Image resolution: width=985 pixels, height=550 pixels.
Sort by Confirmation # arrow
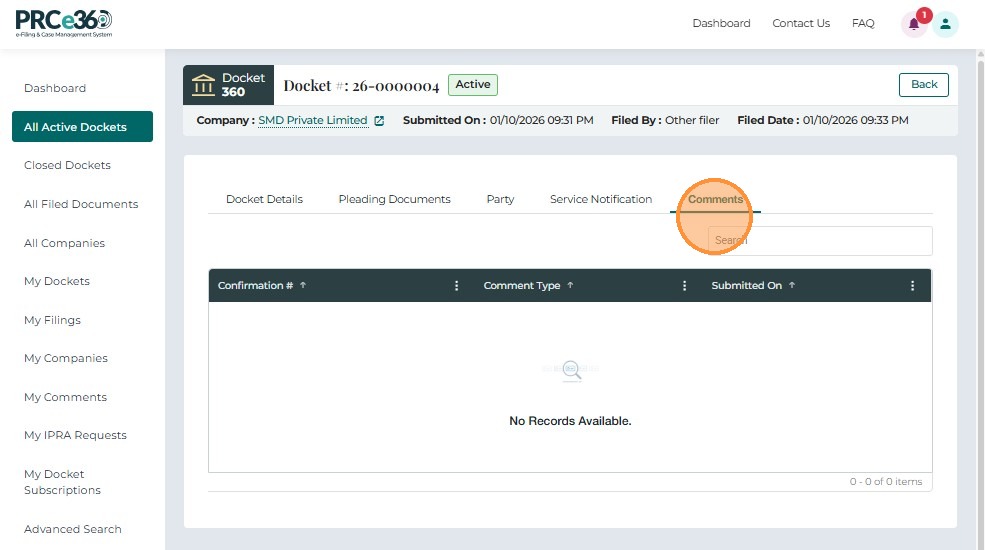click(x=303, y=285)
